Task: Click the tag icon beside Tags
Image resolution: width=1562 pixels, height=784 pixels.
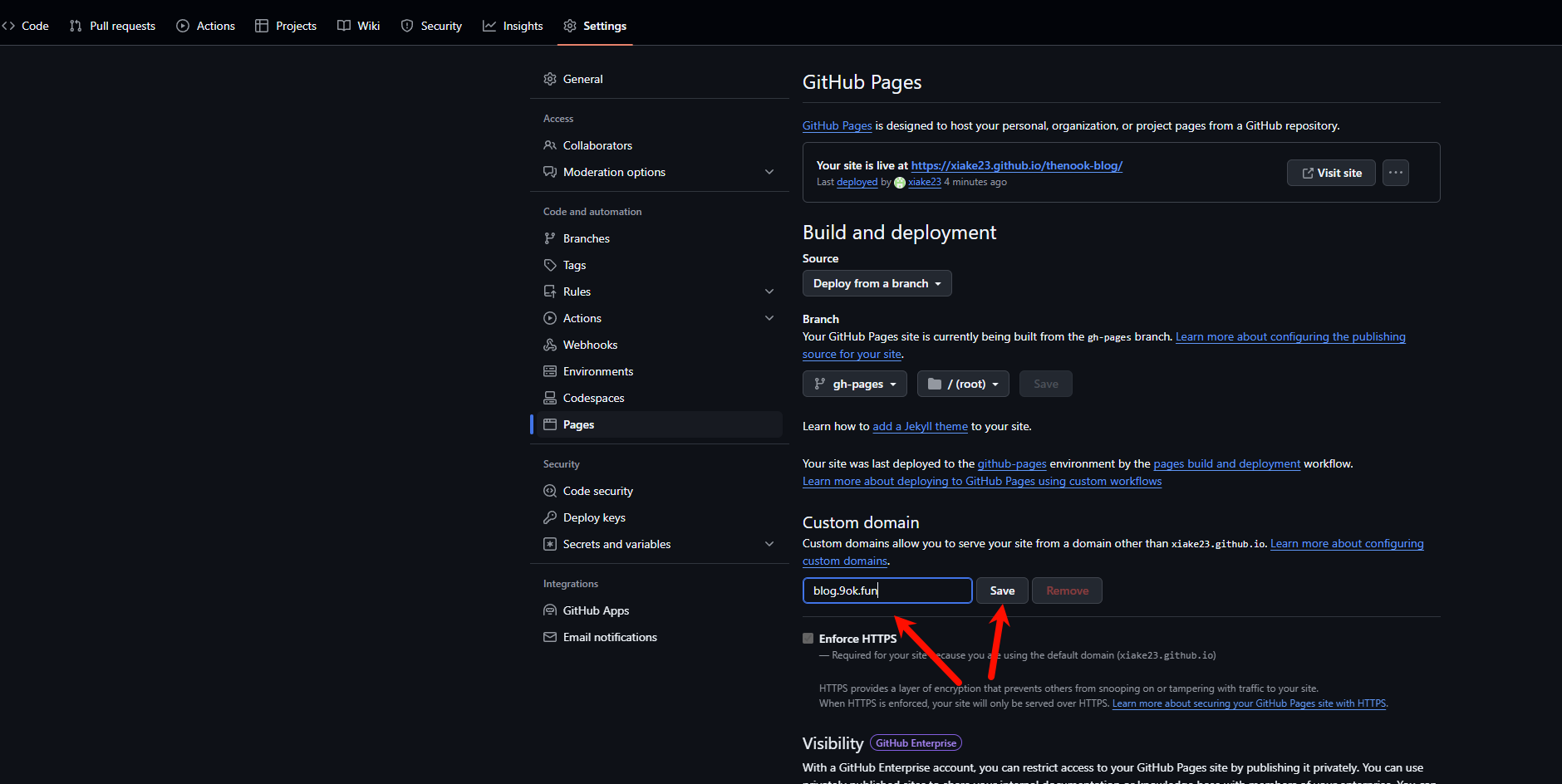Action: pyautogui.click(x=550, y=265)
